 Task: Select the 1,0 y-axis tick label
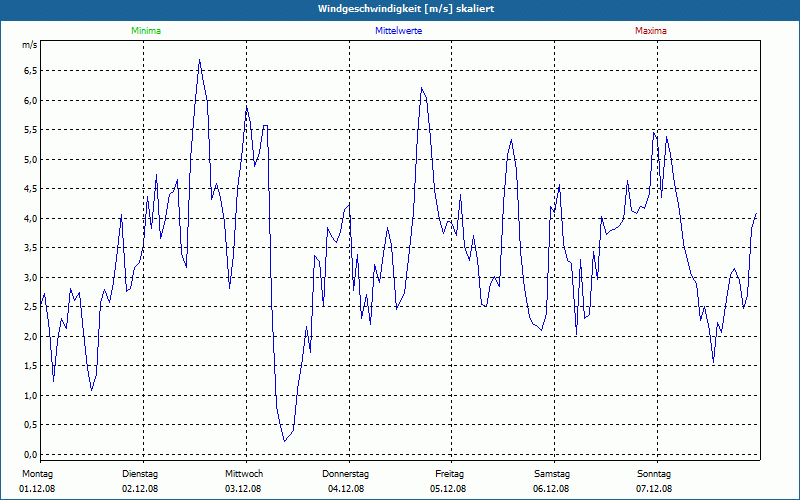30,395
